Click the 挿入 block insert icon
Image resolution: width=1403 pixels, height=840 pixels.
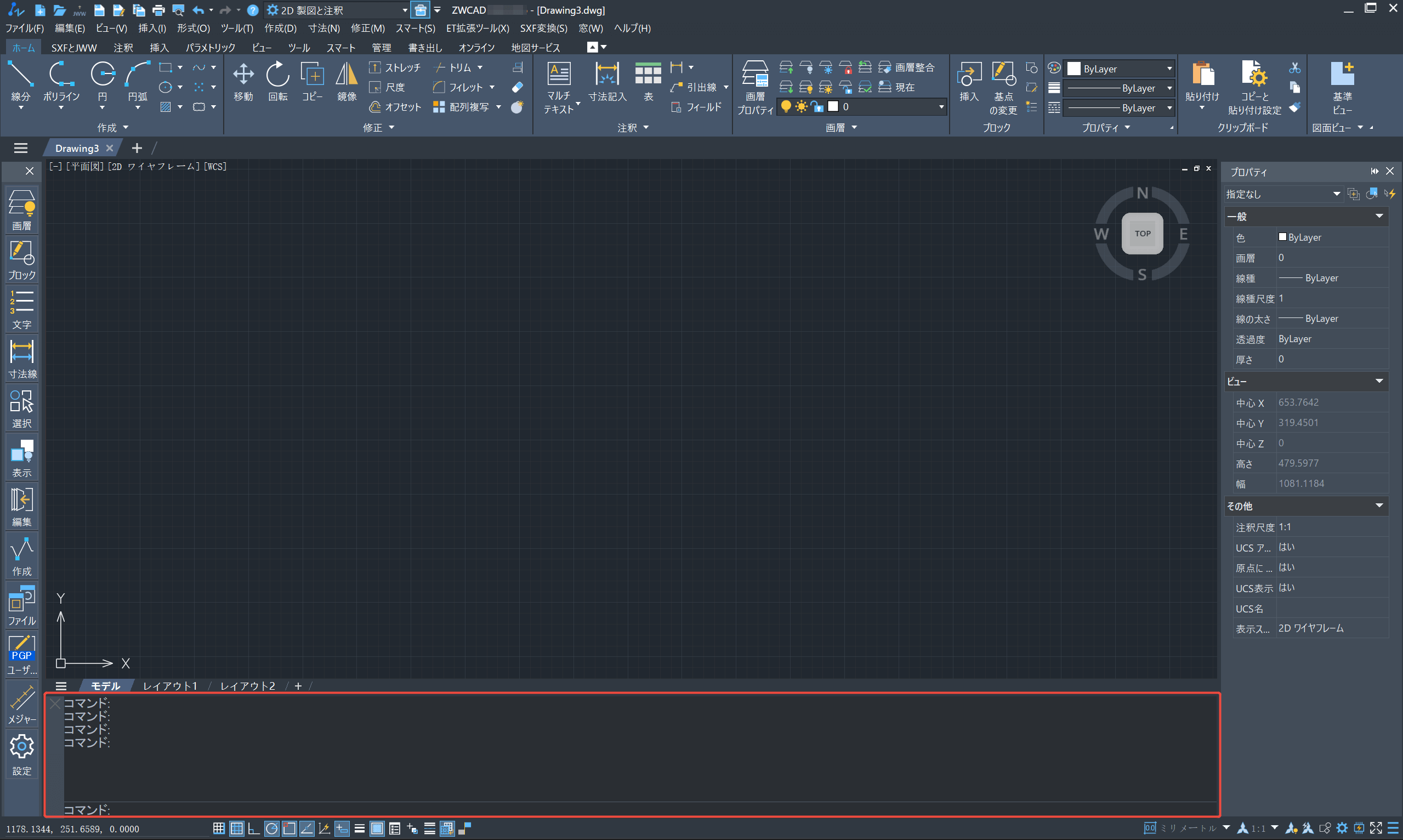pyautogui.click(x=969, y=82)
